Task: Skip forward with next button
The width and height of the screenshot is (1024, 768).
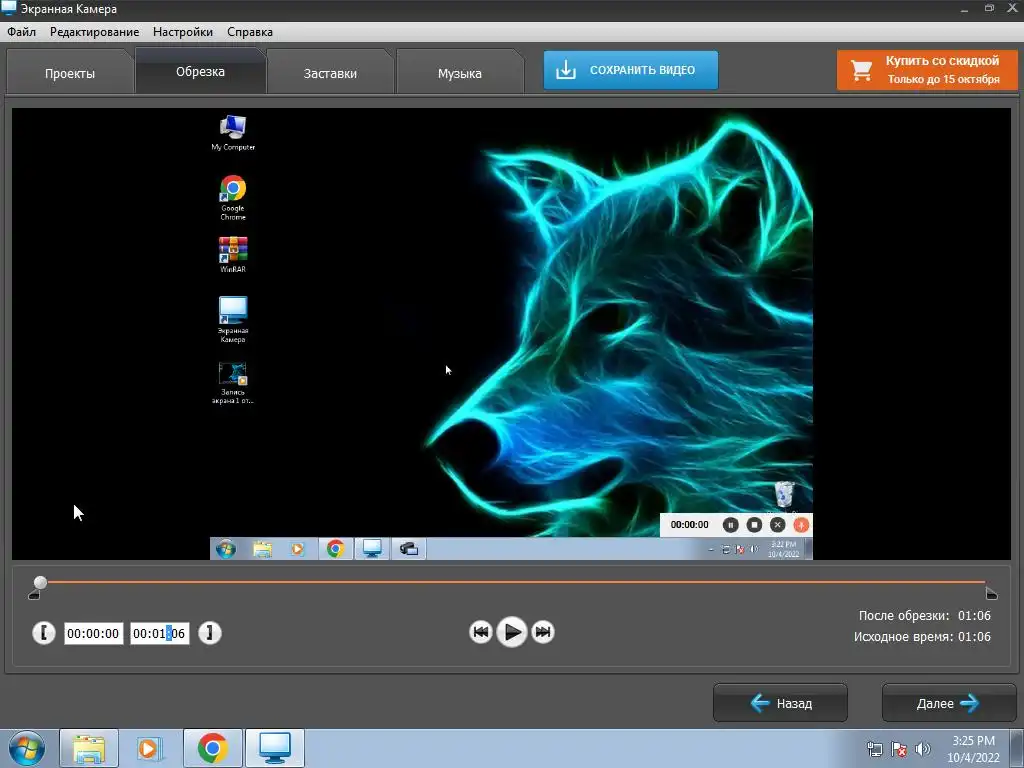Action: coord(543,632)
